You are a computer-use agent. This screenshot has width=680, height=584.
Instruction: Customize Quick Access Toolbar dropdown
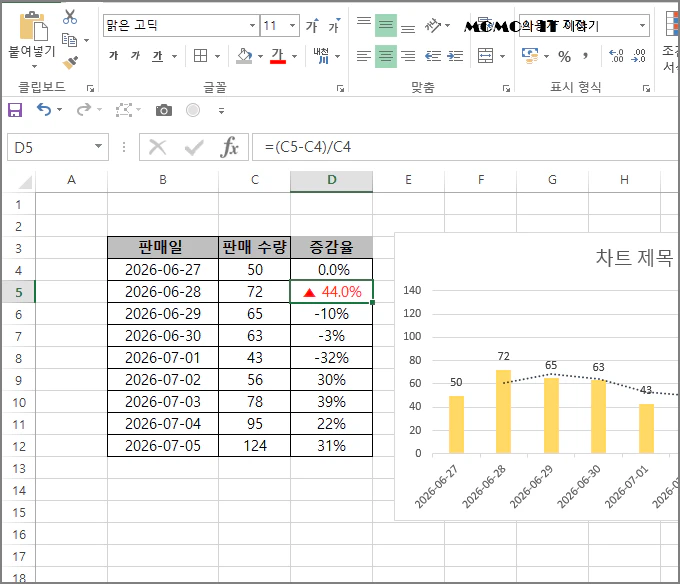(x=221, y=111)
